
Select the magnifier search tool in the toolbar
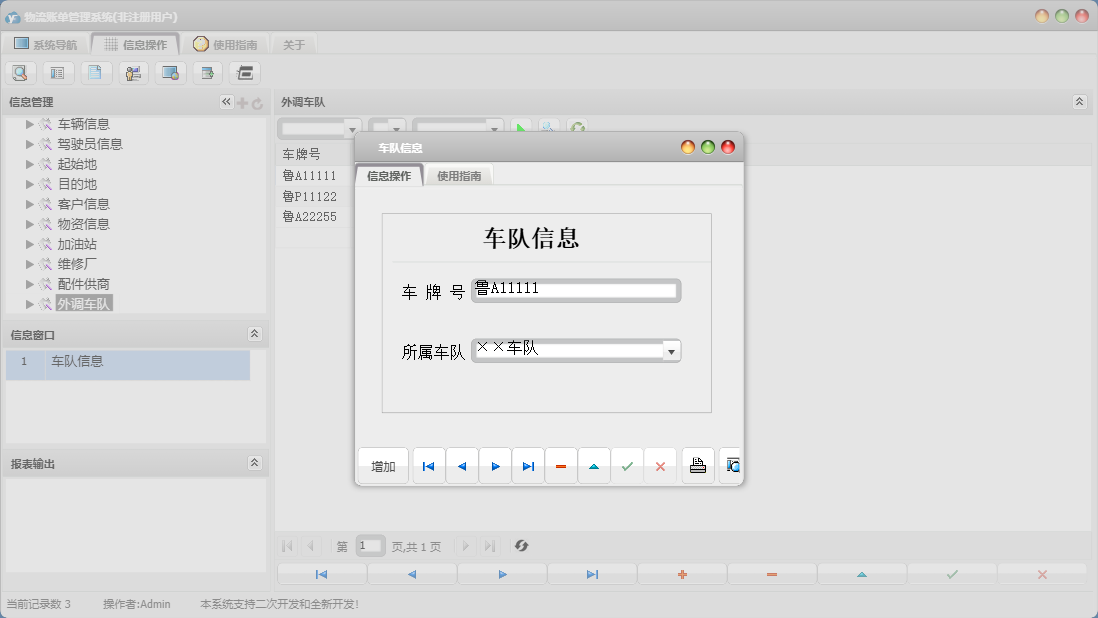[x=20, y=72]
